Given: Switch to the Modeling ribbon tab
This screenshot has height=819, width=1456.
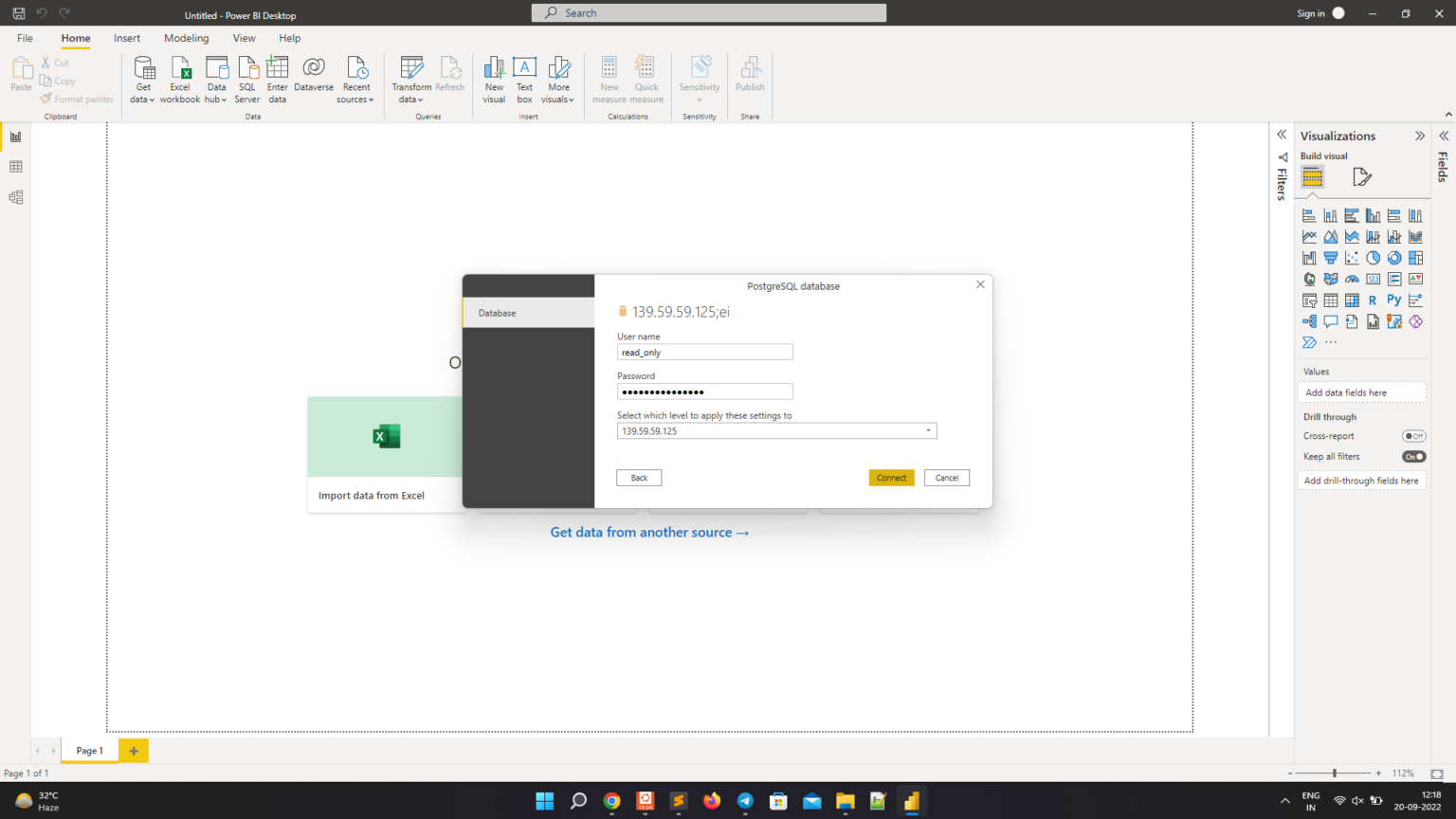Looking at the screenshot, I should 186,38.
